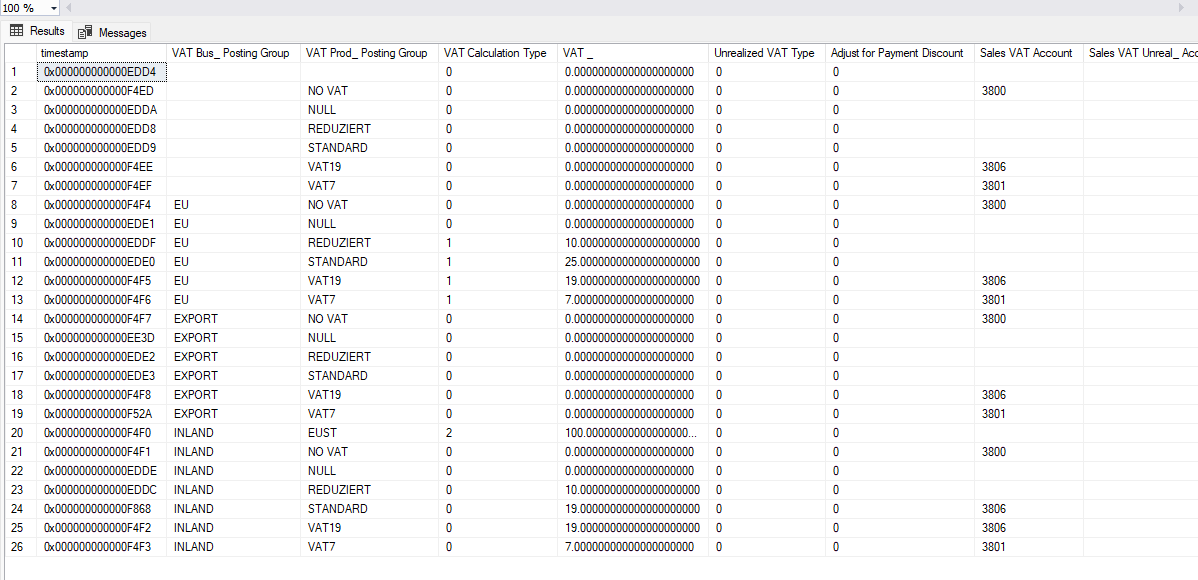Click the REDUZIERT cell in row 10
The height and width of the screenshot is (580, 1198).
[369, 242]
